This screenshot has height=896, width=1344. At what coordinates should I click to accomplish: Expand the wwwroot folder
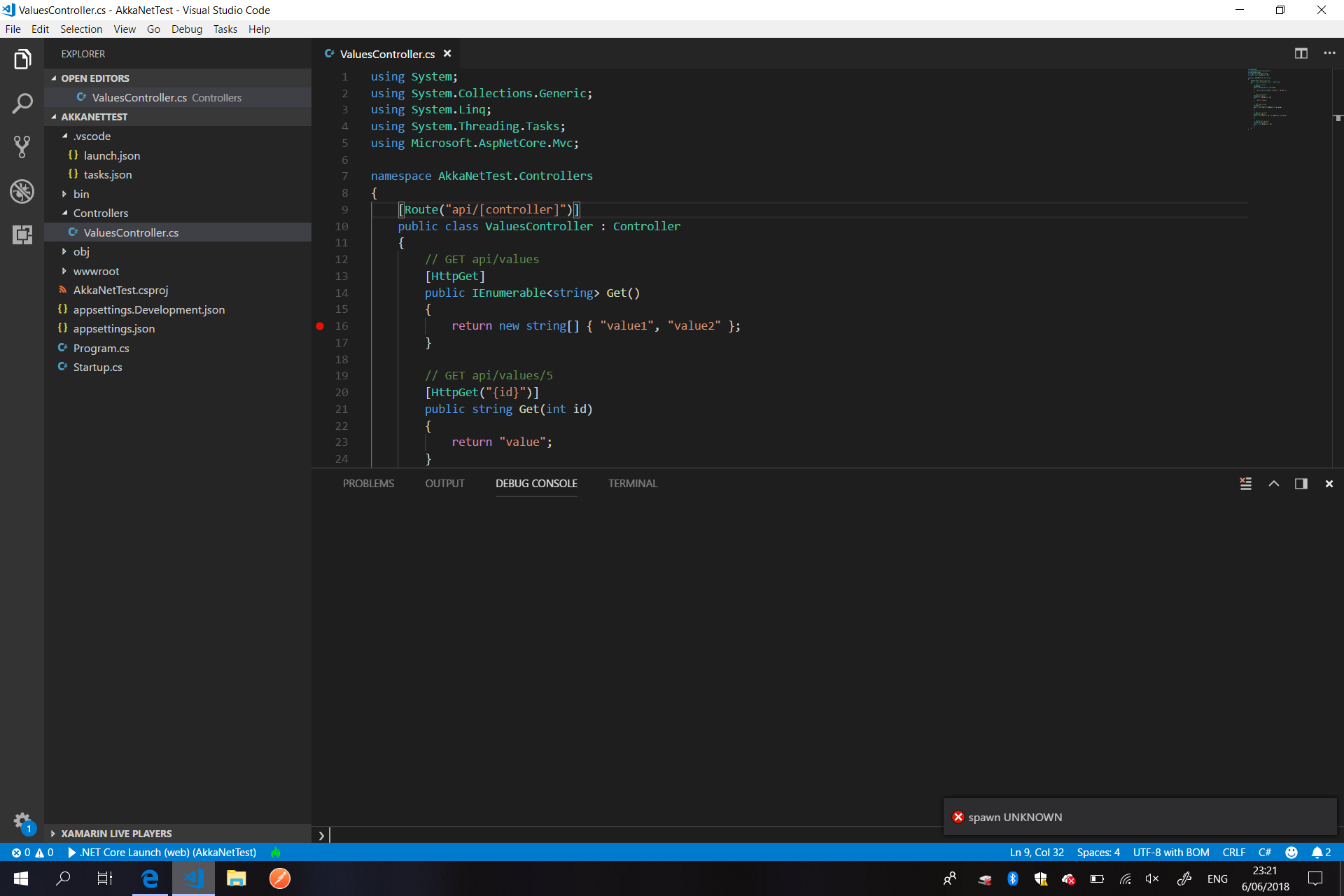pyautogui.click(x=96, y=271)
